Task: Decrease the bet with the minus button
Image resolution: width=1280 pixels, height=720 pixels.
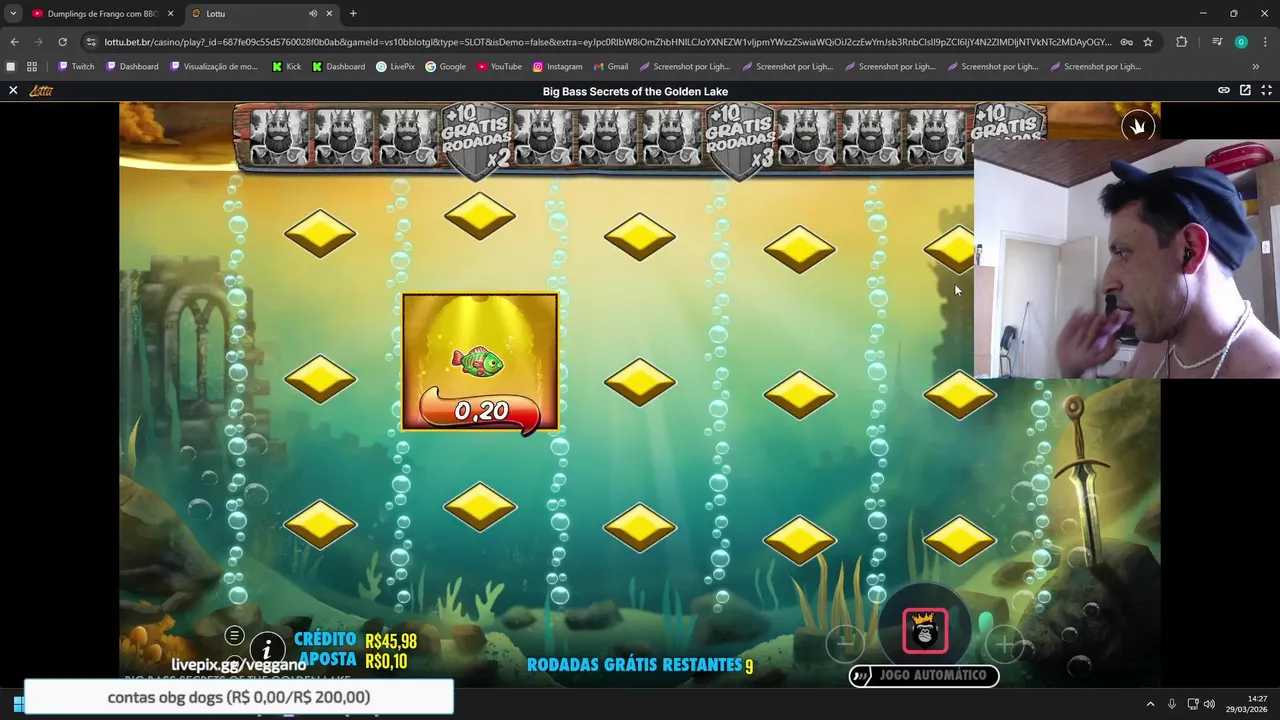Action: (x=845, y=645)
